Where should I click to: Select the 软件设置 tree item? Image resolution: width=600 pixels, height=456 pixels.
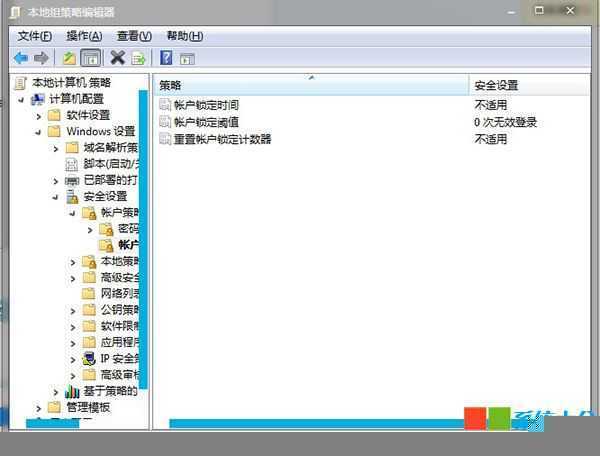point(88,115)
